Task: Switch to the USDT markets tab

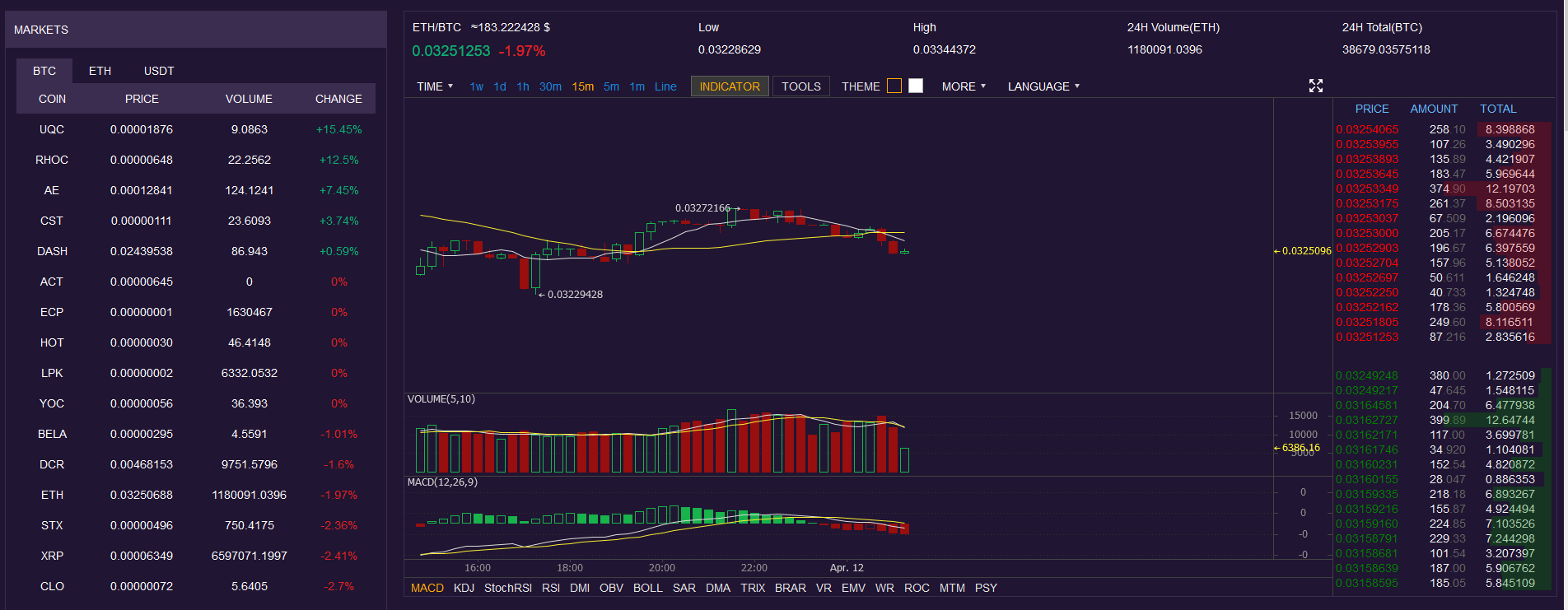Action: (x=159, y=71)
